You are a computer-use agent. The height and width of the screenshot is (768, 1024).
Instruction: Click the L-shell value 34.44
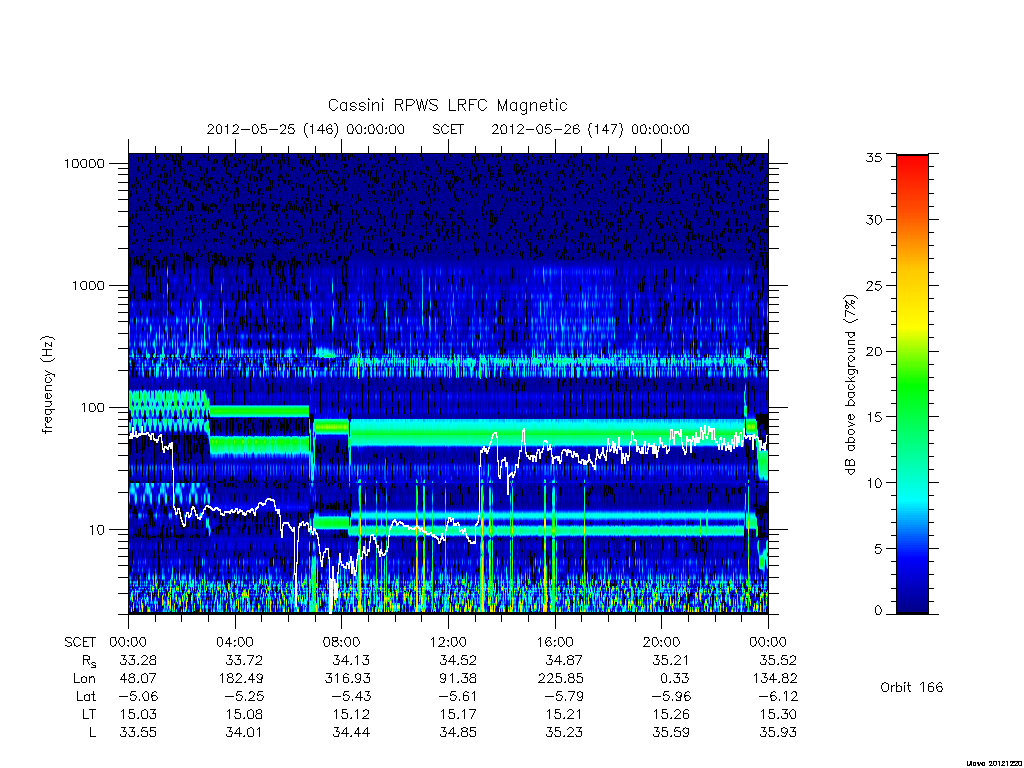point(351,733)
